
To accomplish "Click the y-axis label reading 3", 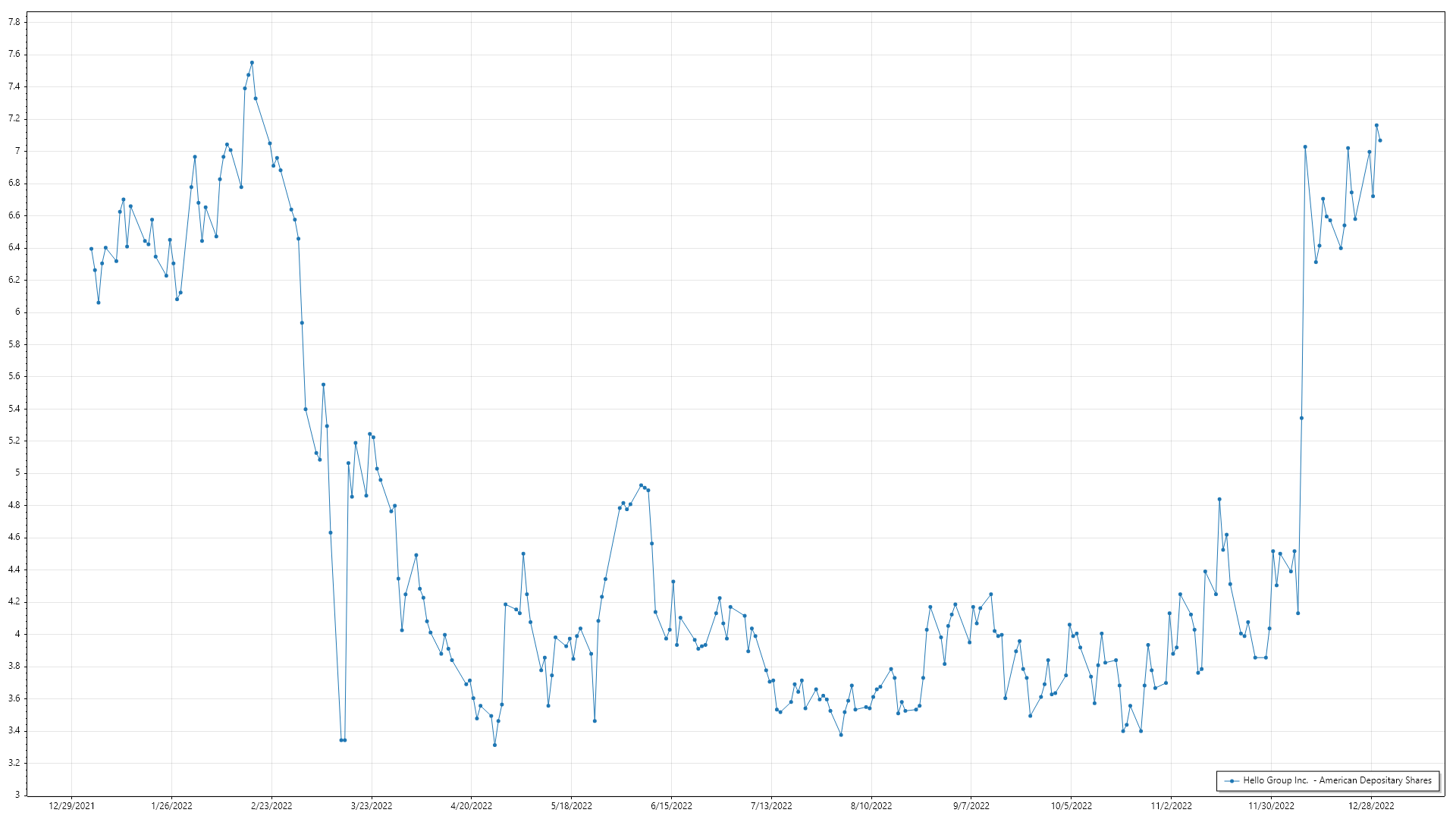I will pos(17,795).
